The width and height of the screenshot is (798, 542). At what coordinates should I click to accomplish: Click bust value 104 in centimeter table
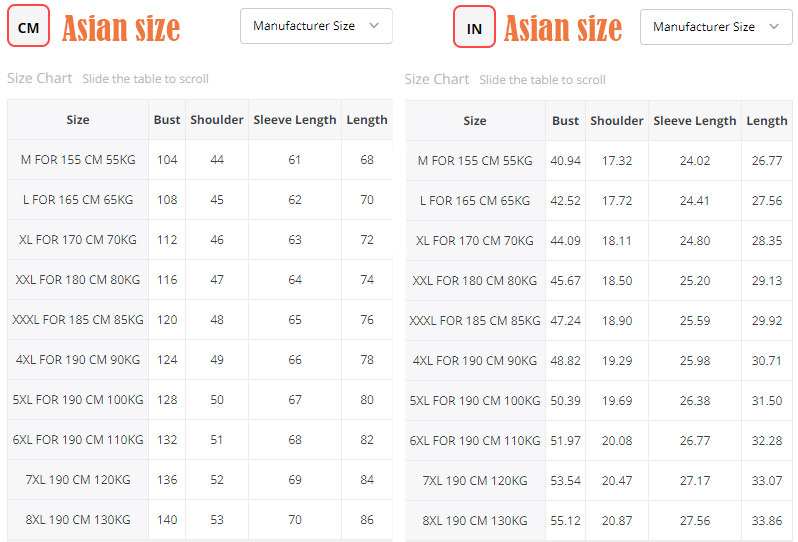click(167, 160)
